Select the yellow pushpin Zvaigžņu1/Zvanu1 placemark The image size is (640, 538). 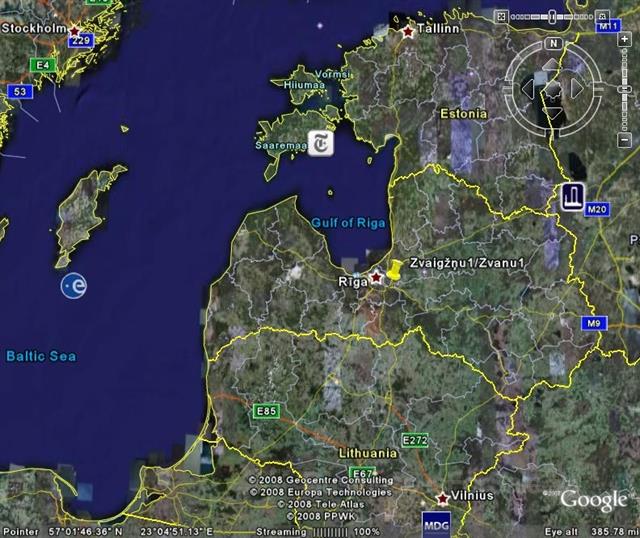(394, 270)
